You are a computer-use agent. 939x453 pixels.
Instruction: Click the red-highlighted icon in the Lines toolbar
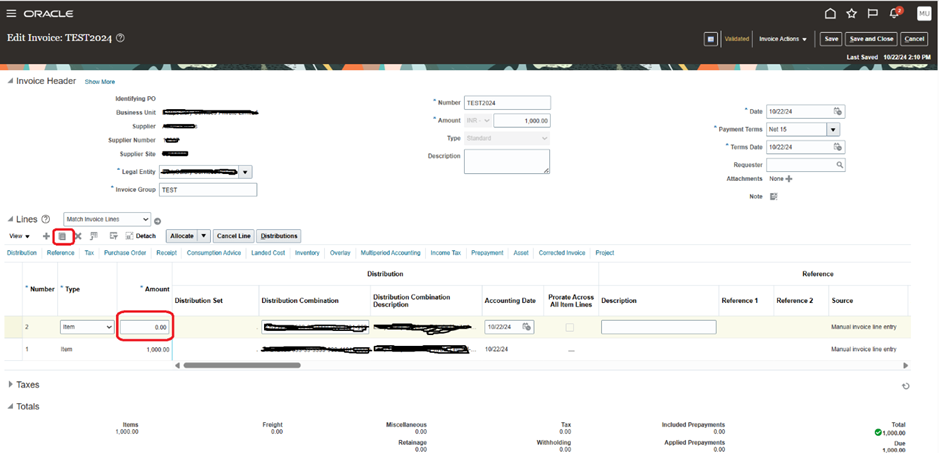point(62,236)
